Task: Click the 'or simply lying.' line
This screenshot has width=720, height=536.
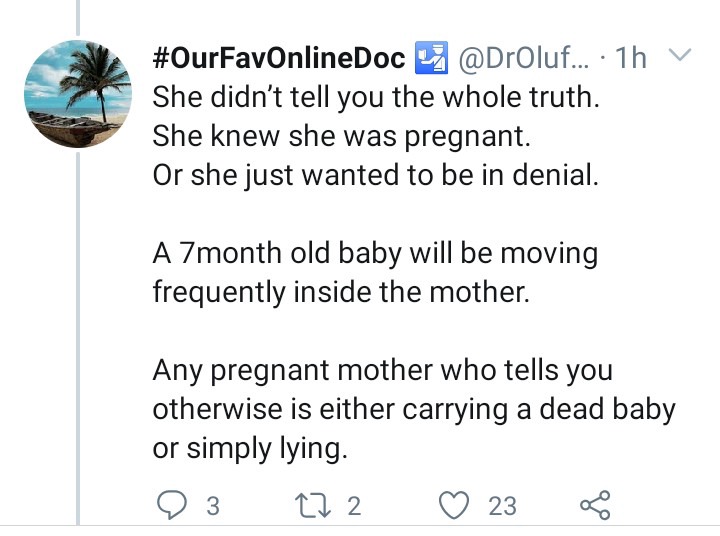Action: (x=250, y=448)
